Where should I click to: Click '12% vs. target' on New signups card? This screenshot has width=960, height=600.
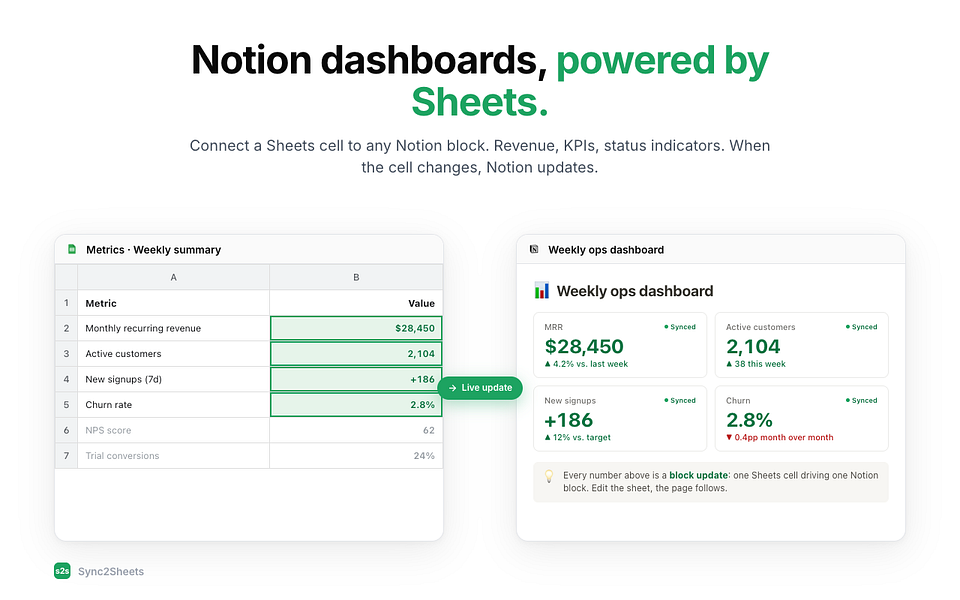577,437
